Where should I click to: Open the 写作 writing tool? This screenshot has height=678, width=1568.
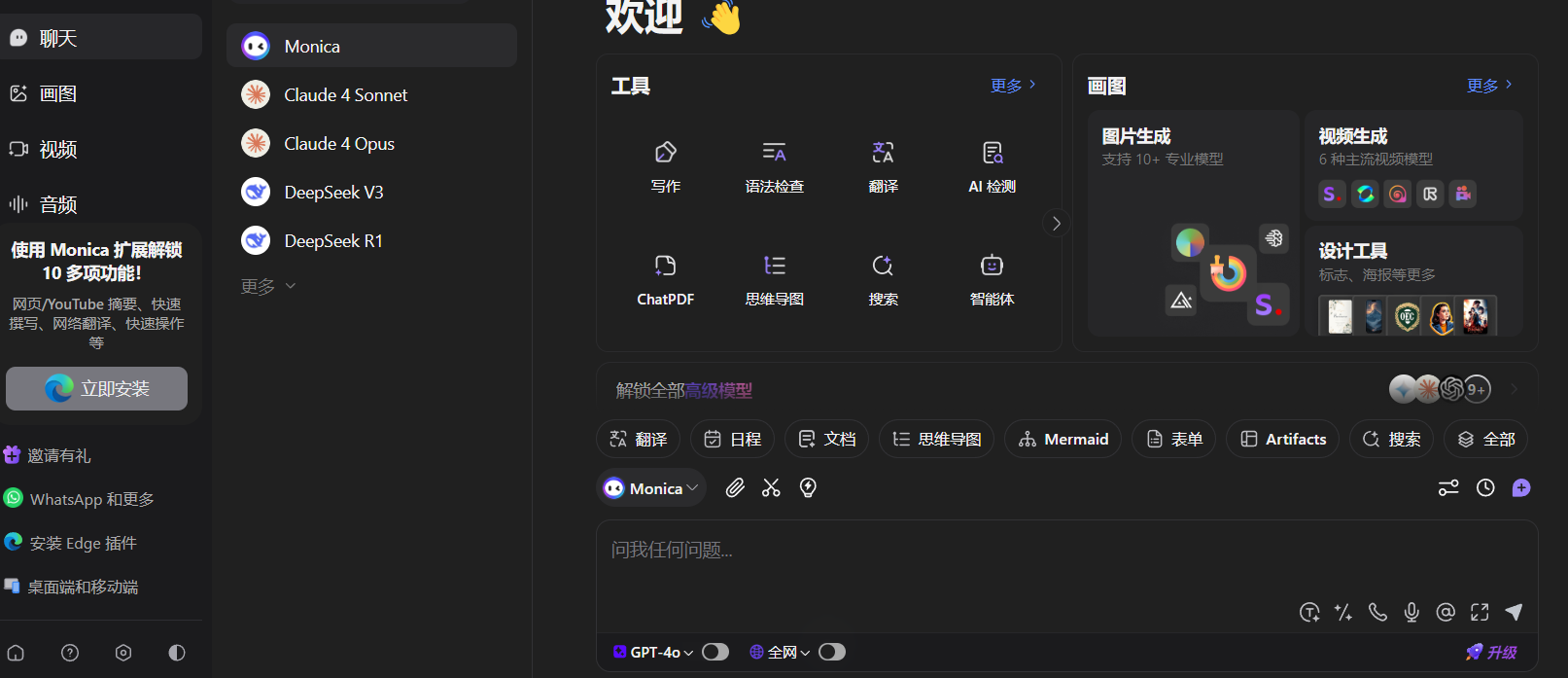(666, 167)
